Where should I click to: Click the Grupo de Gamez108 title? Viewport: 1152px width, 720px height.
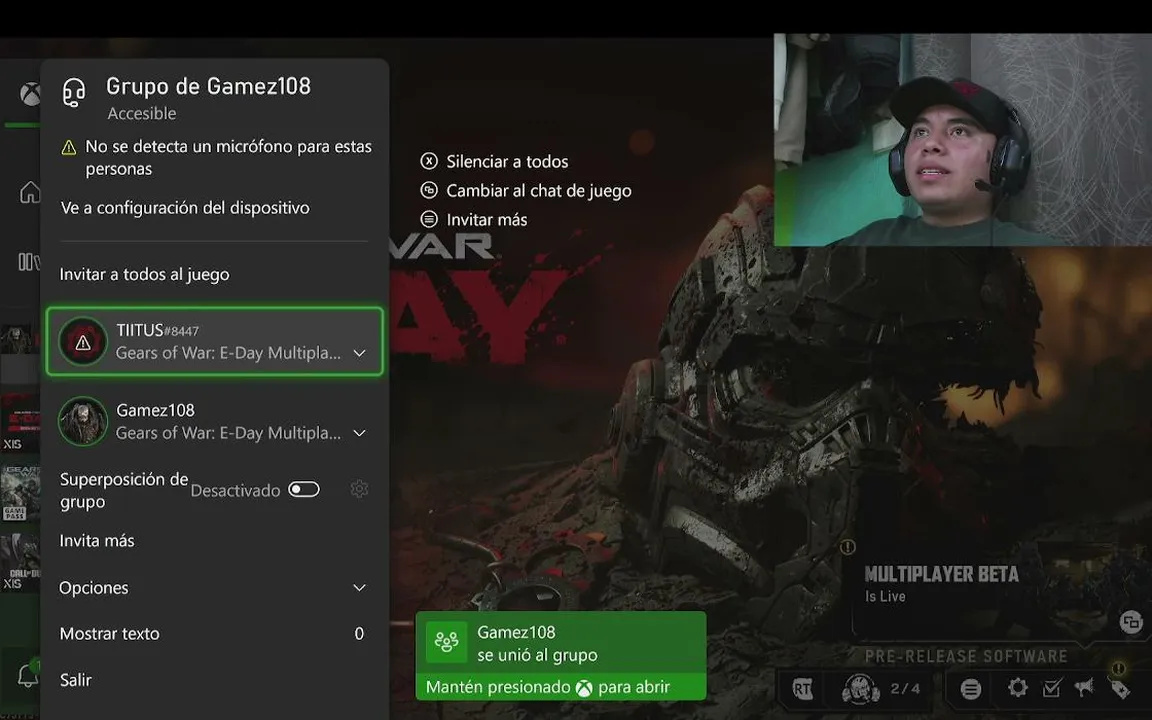point(208,87)
